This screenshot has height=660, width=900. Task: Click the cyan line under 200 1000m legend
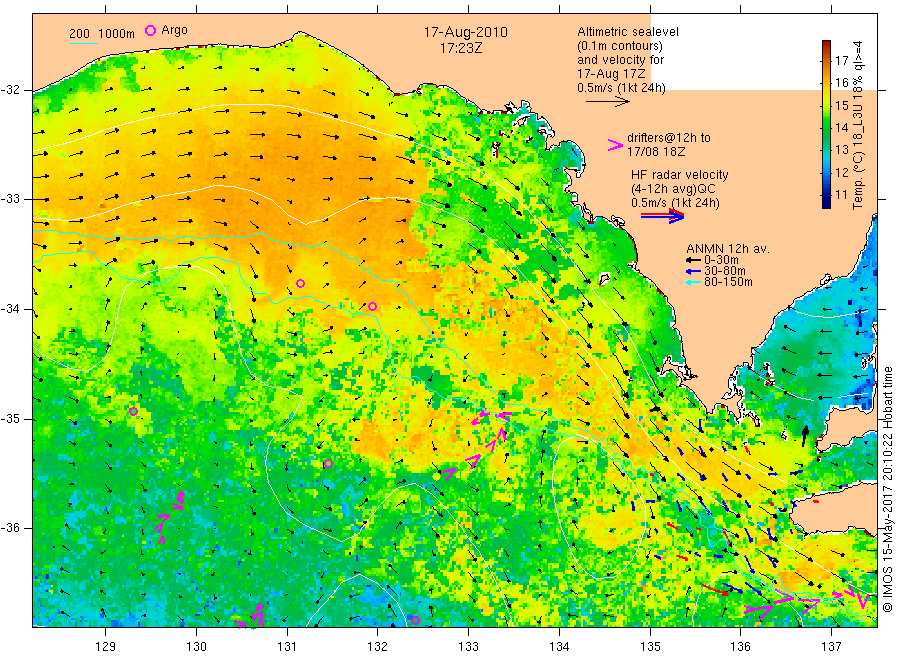click(x=84, y=42)
